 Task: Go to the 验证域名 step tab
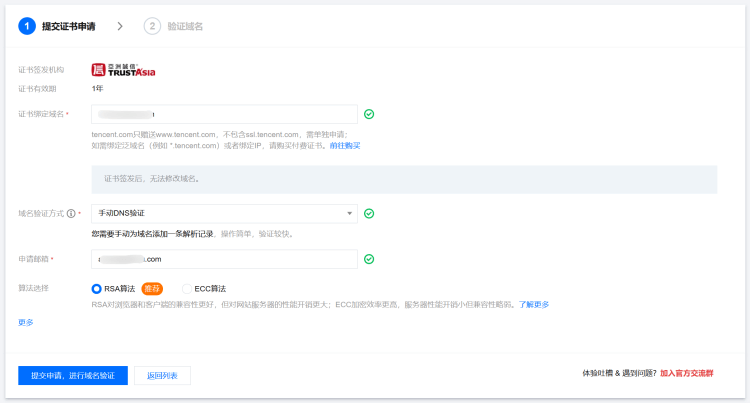[185, 26]
